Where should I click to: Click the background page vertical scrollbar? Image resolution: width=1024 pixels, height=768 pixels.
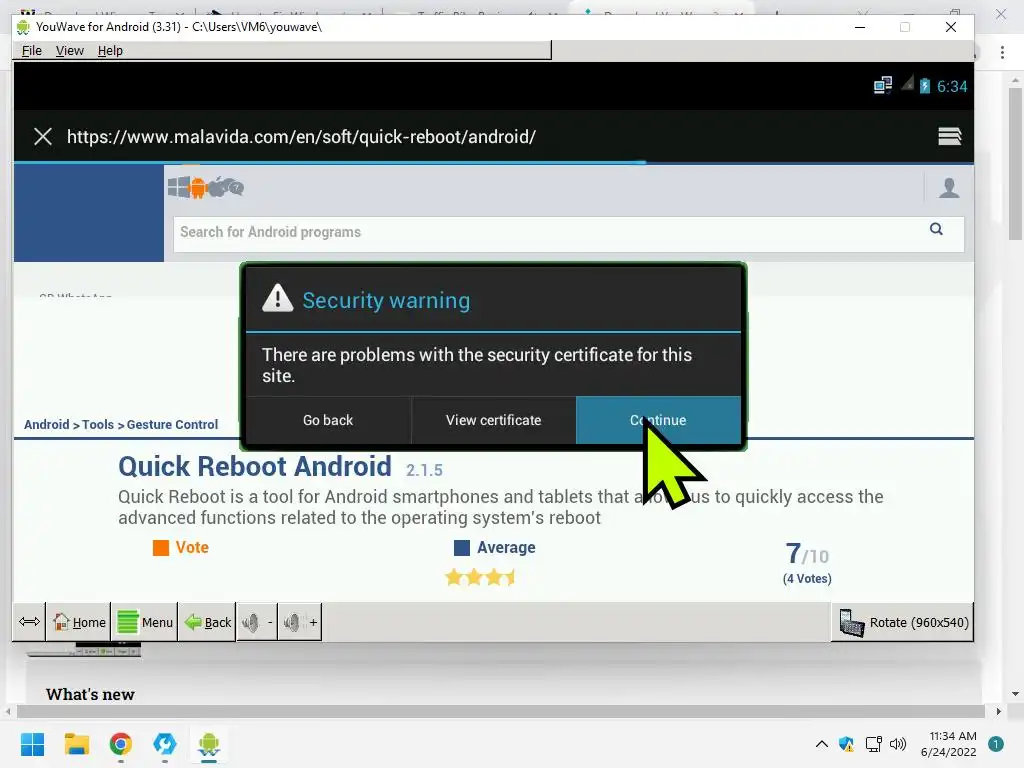click(x=1015, y=163)
